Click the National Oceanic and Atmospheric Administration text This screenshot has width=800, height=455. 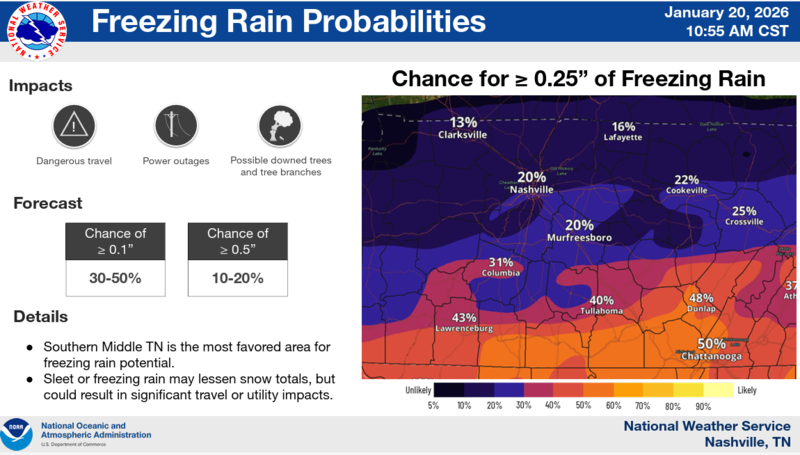pos(96,430)
